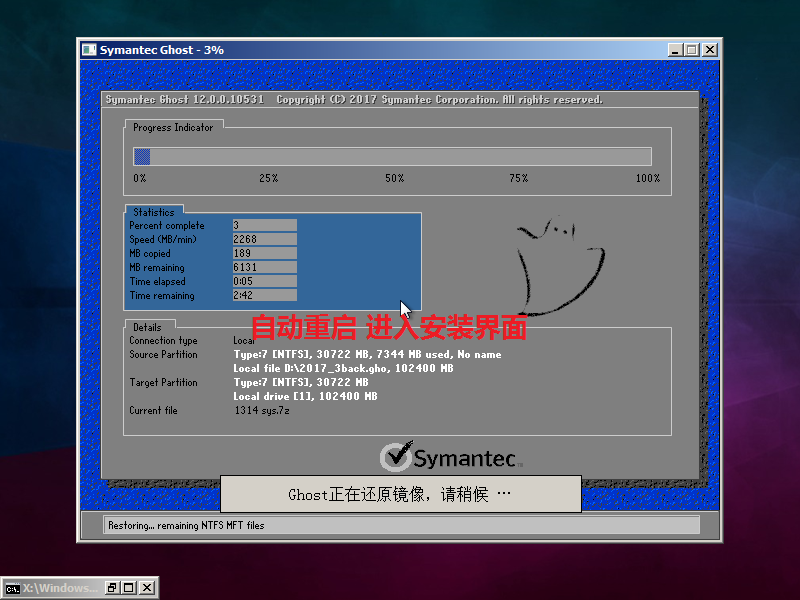Click the Target Partition 'Type:7 [NTFS], 30722 MB' line
This screenshot has height=600, width=800.
pyautogui.click(x=301, y=382)
